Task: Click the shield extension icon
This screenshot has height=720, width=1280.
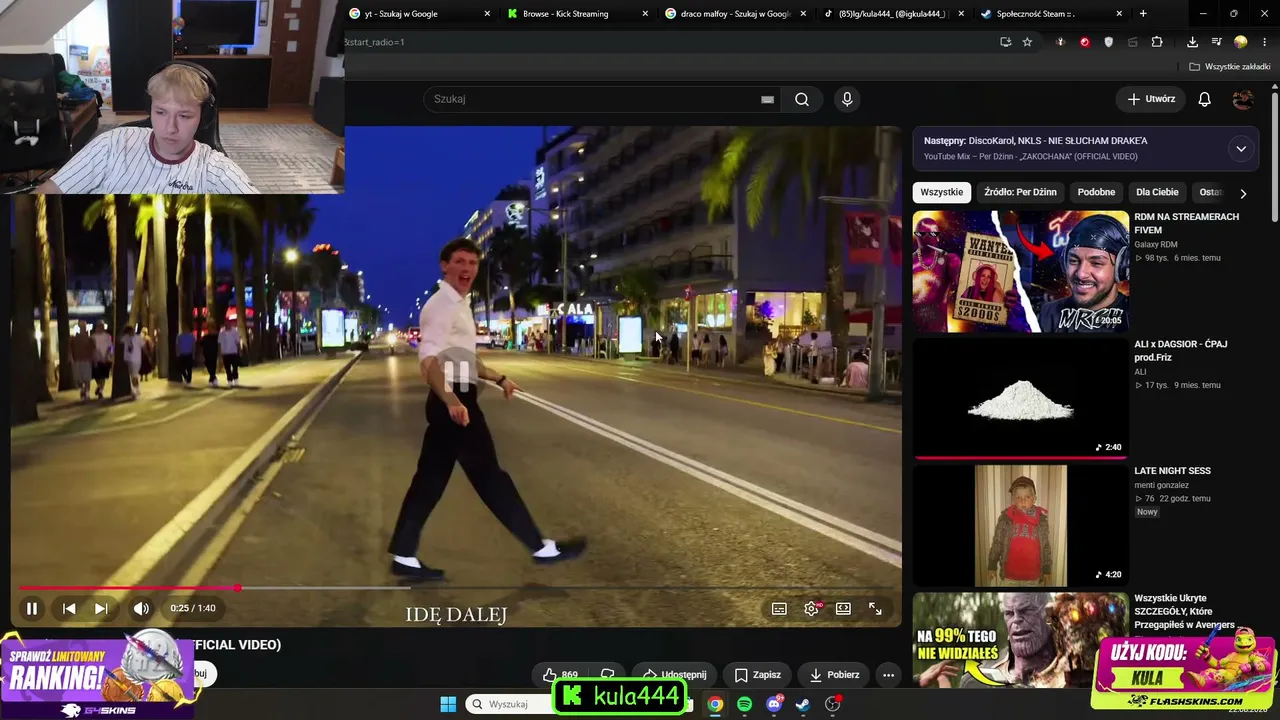Action: point(1108,42)
